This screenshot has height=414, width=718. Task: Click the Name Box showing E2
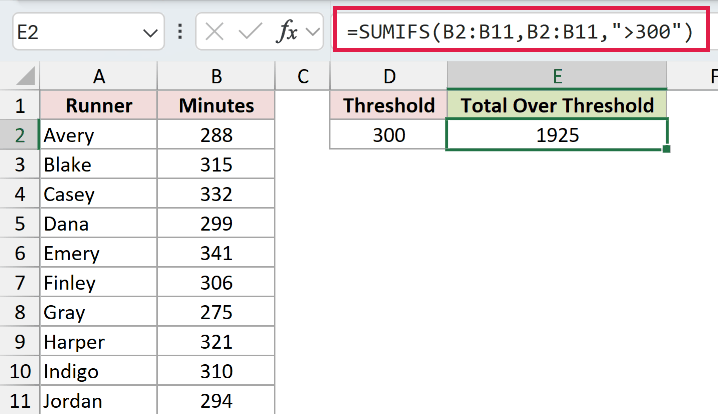click(x=88, y=32)
